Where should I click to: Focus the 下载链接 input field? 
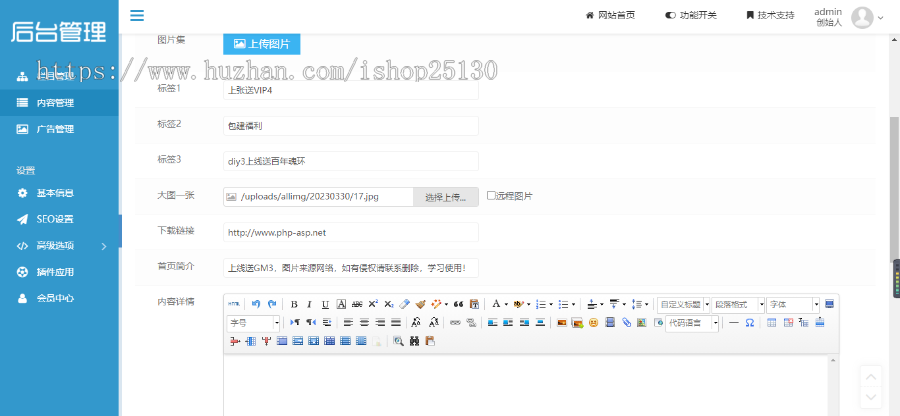[351, 232]
